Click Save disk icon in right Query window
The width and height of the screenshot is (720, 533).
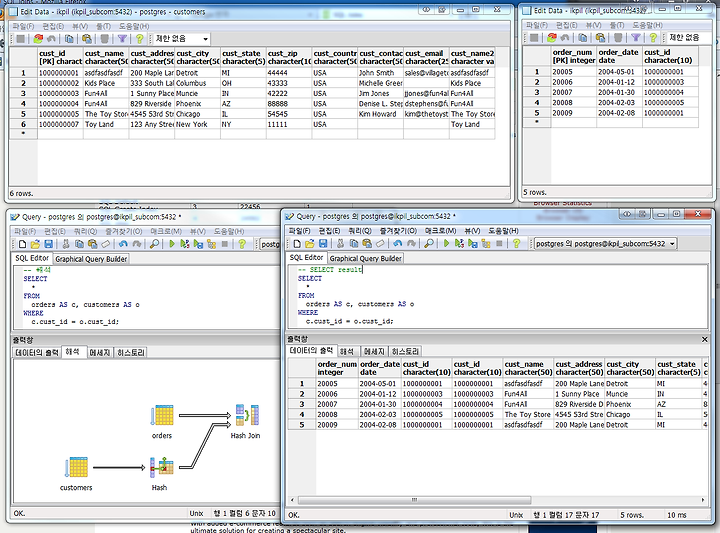pyautogui.click(x=323, y=244)
